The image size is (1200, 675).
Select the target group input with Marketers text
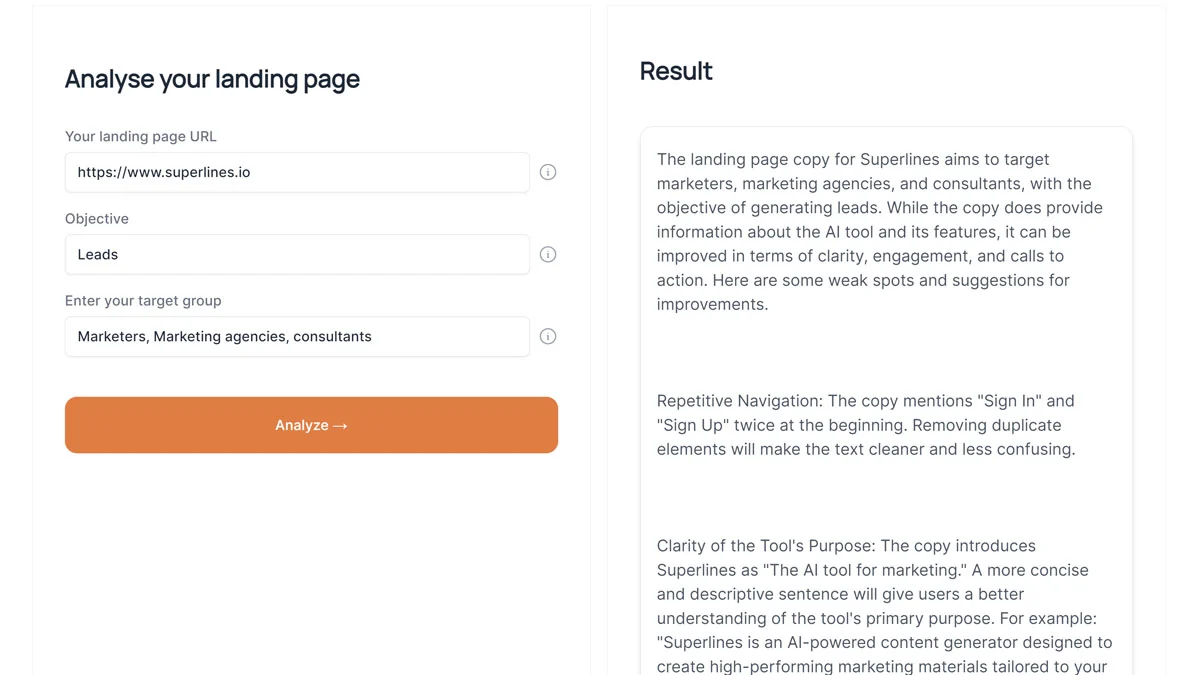pos(297,336)
